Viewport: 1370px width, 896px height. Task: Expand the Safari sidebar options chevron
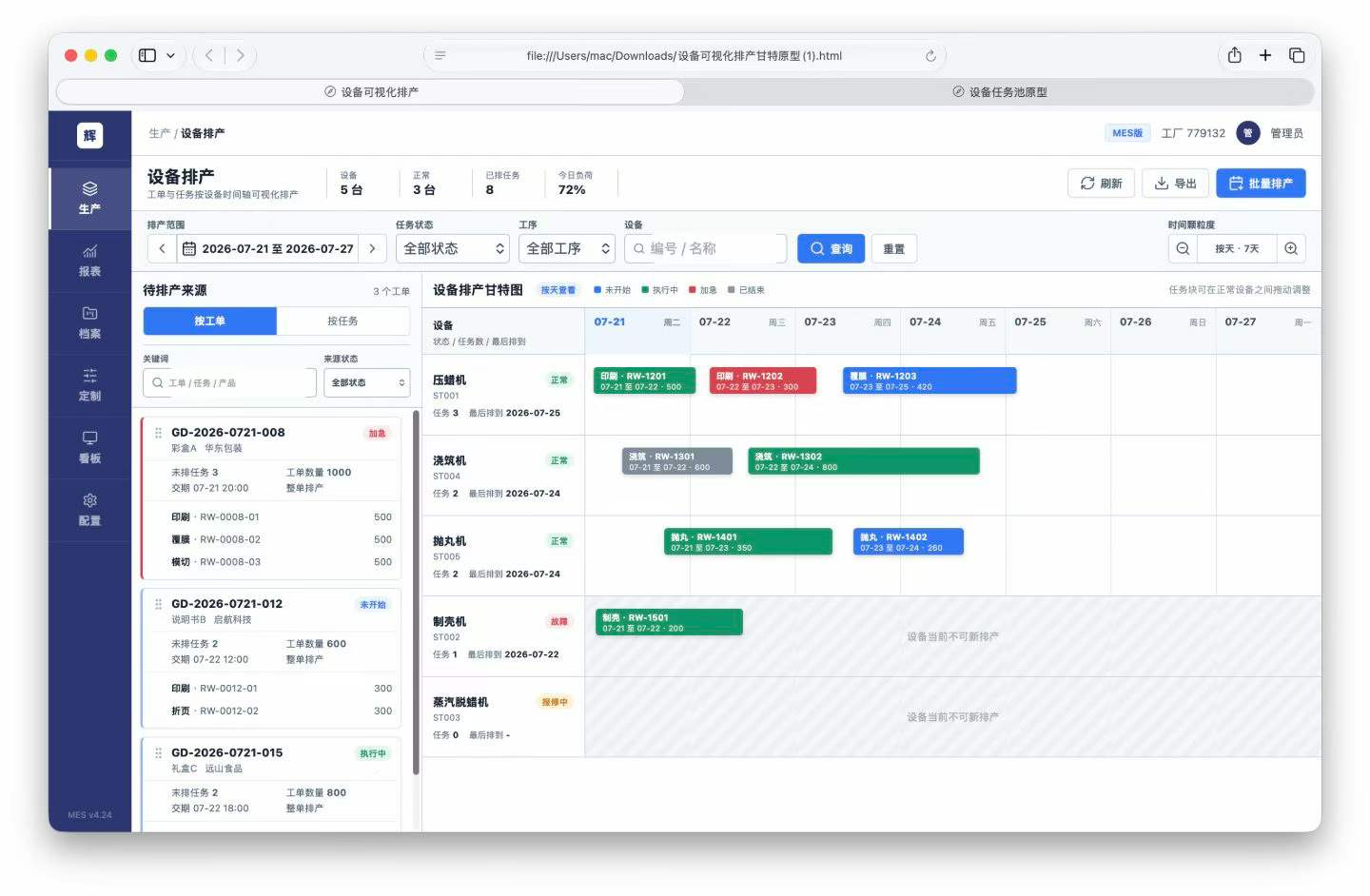pyautogui.click(x=170, y=55)
